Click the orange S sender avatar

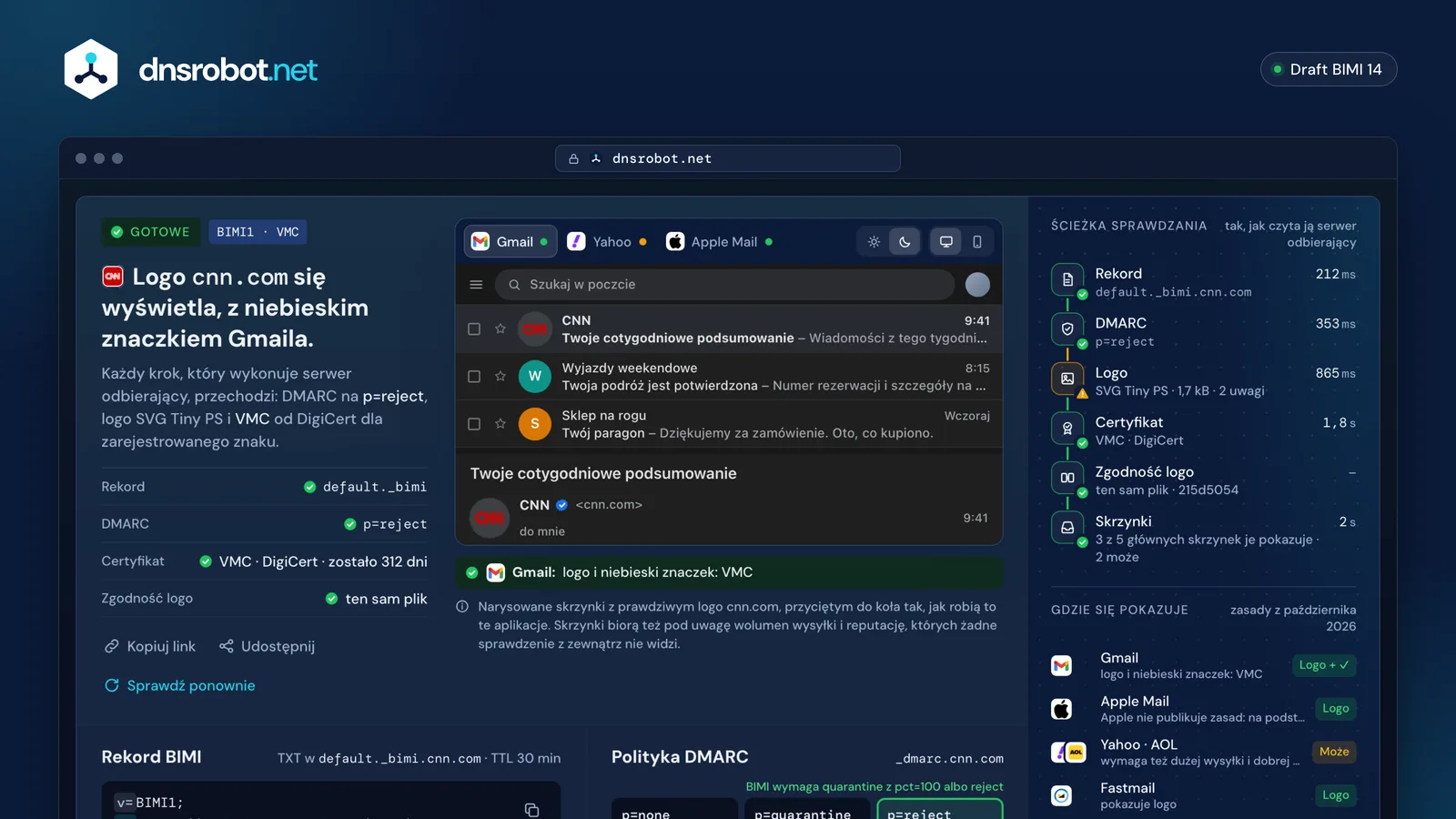click(535, 424)
